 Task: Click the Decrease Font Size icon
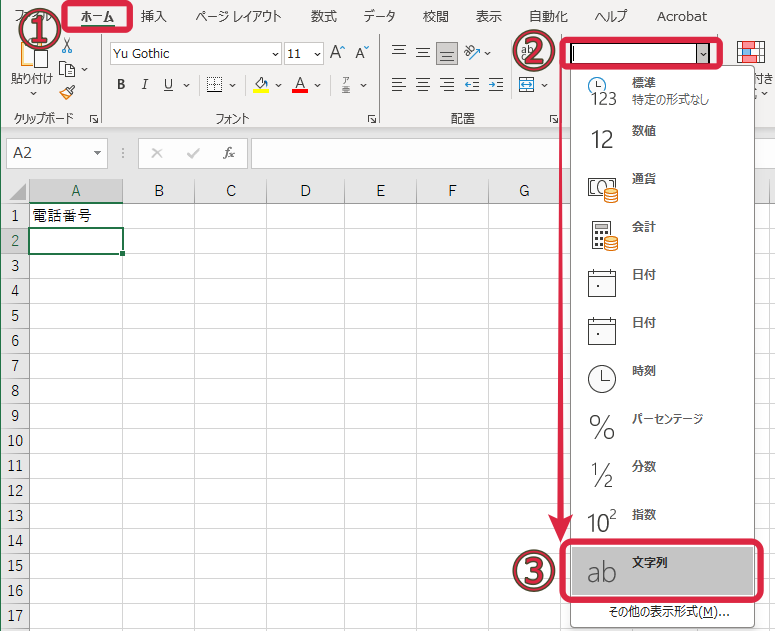(362, 52)
